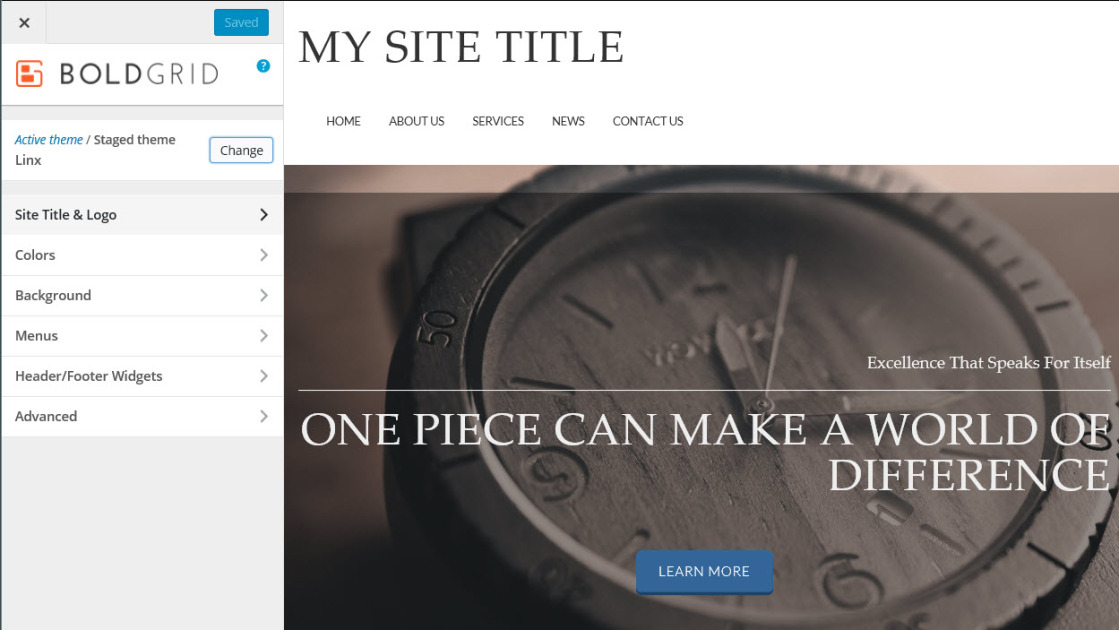The image size is (1119, 630).
Task: Click the Advanced section arrow icon
Action: pyautogui.click(x=264, y=416)
